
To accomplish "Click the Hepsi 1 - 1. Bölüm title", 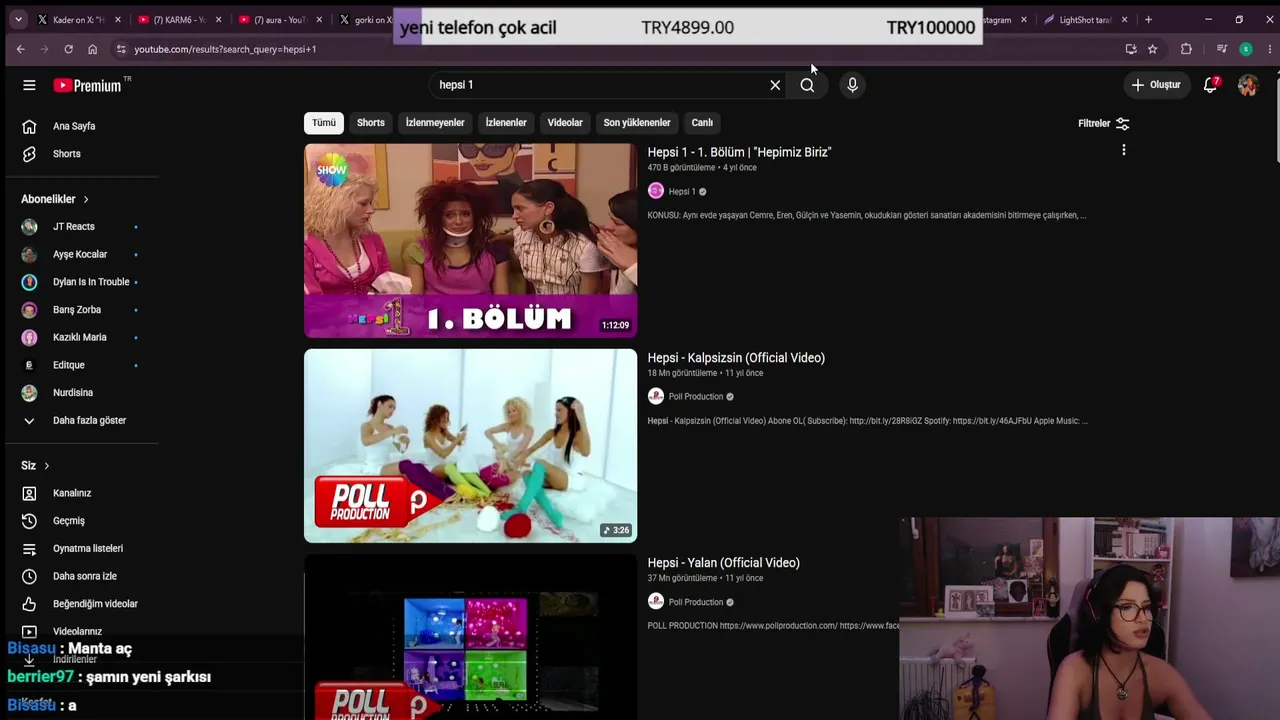I will [739, 152].
